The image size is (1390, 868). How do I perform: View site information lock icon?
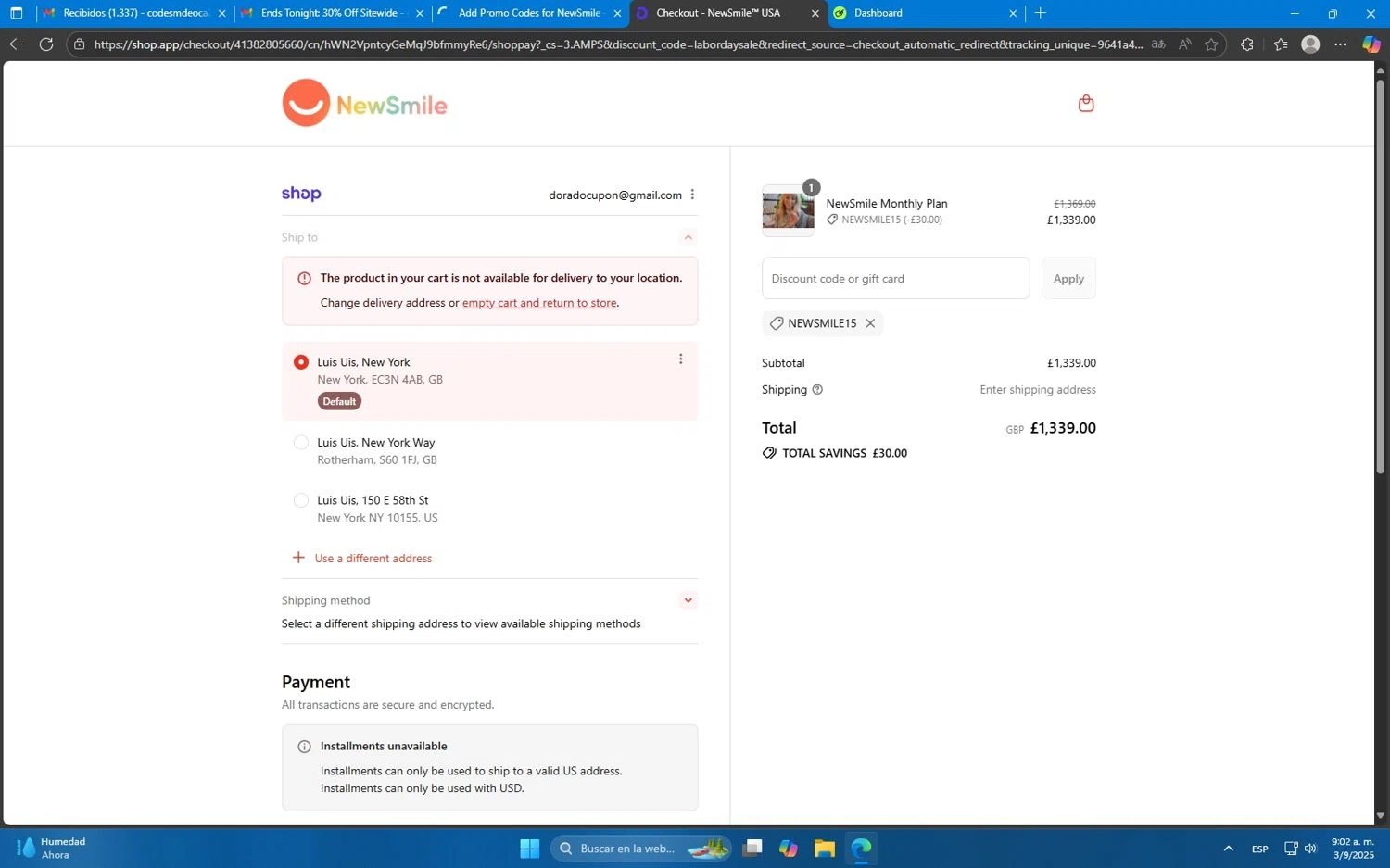tap(80, 44)
